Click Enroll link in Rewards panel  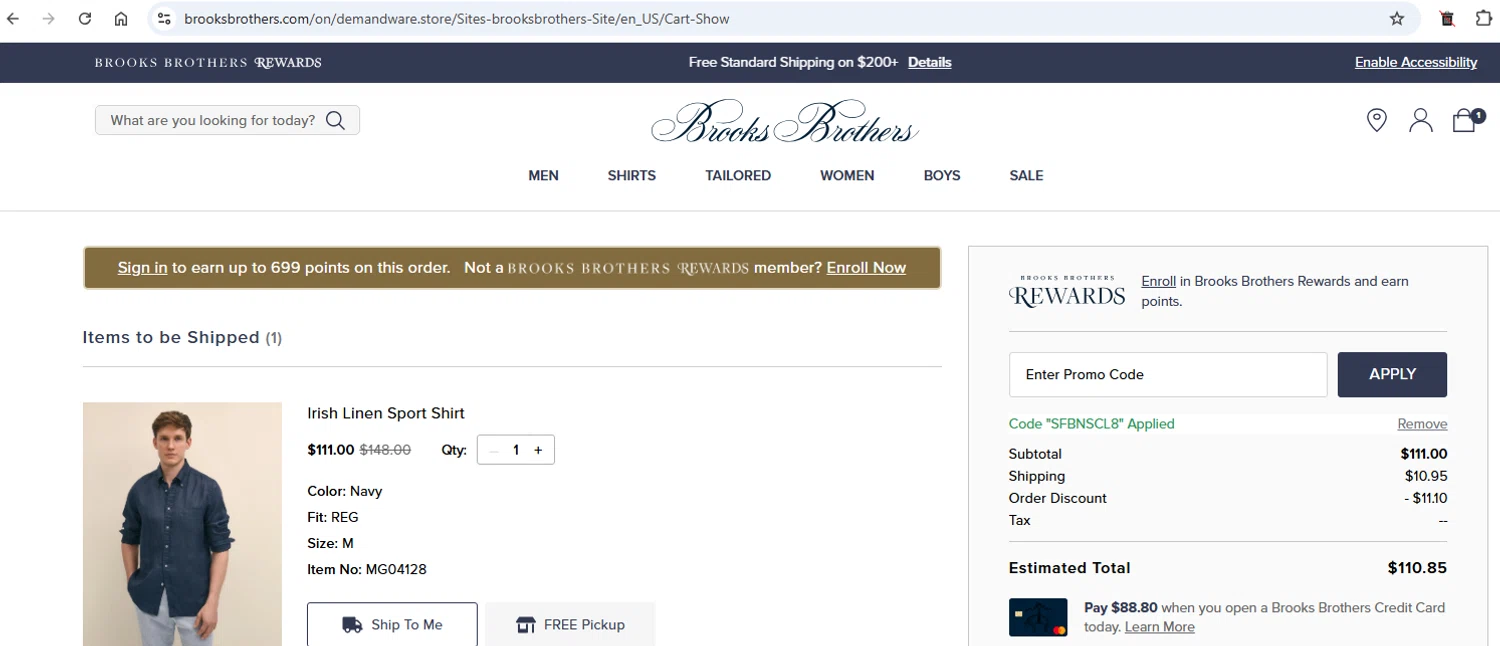[x=1158, y=282]
